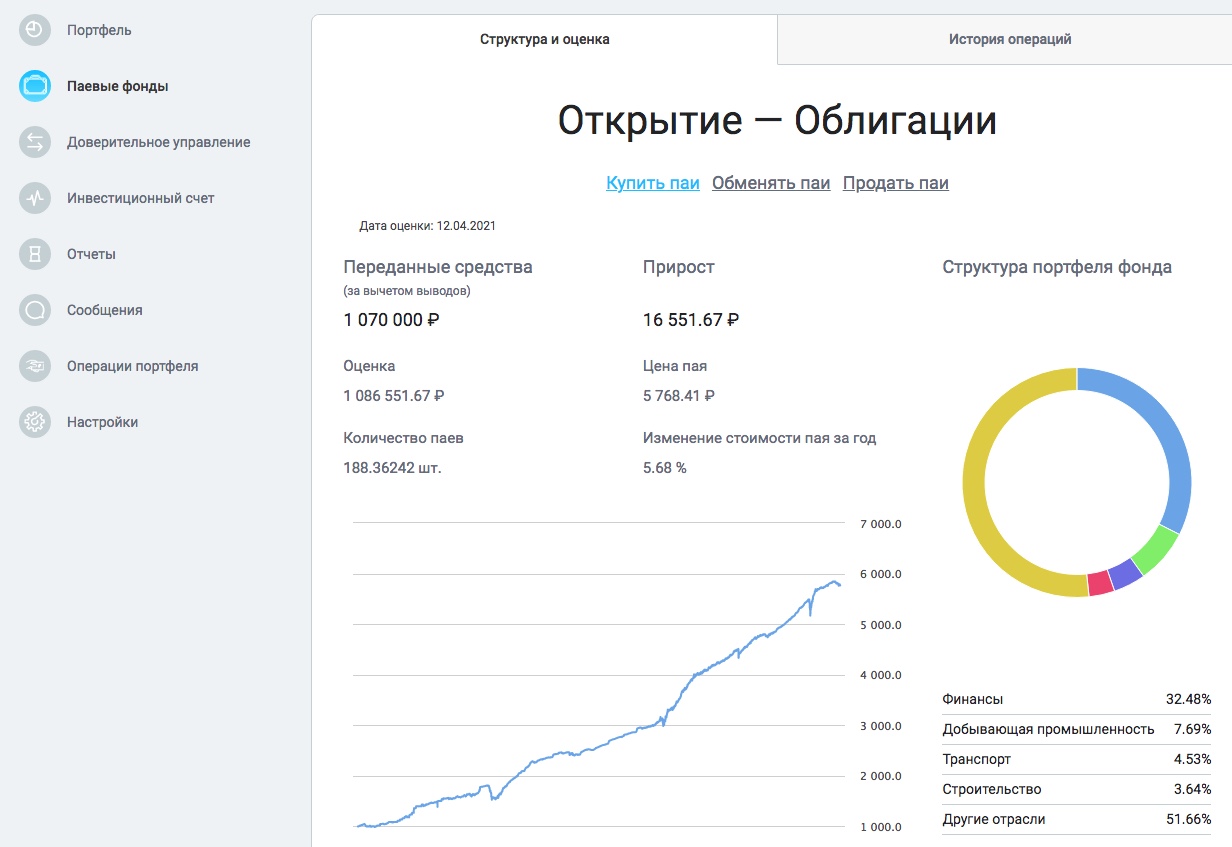Click the Транспорт row in the sector table

tap(1077, 759)
